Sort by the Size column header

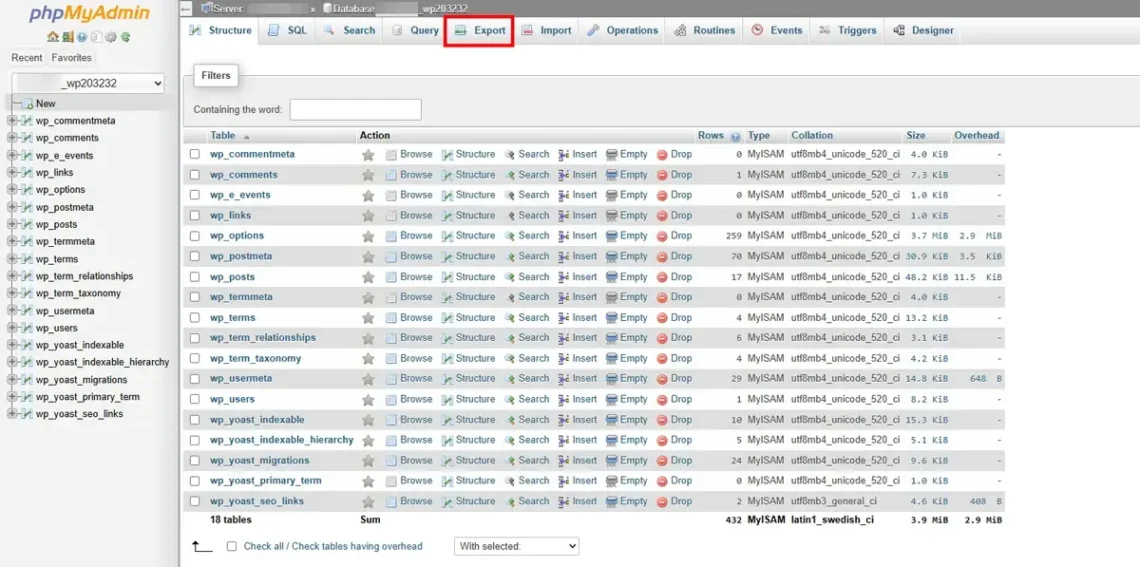click(x=916, y=135)
